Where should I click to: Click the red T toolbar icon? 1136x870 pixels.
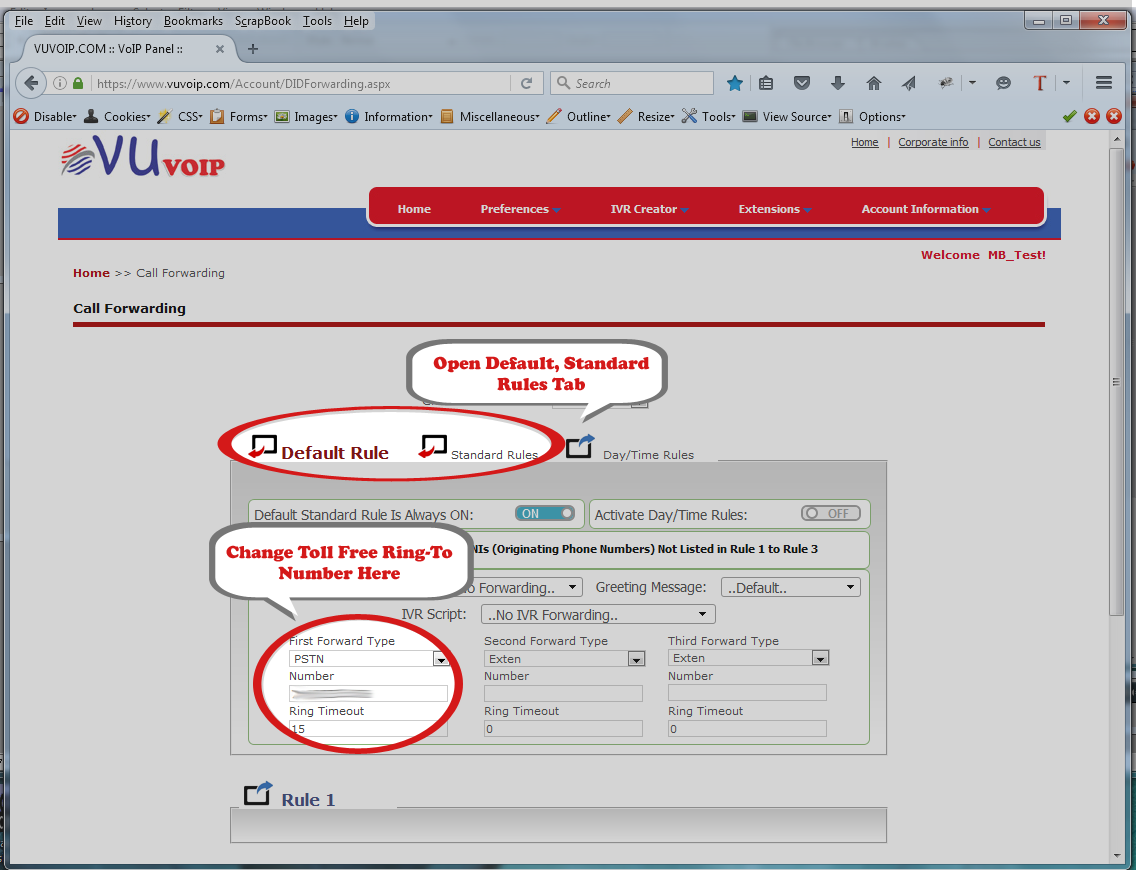pyautogui.click(x=1040, y=83)
